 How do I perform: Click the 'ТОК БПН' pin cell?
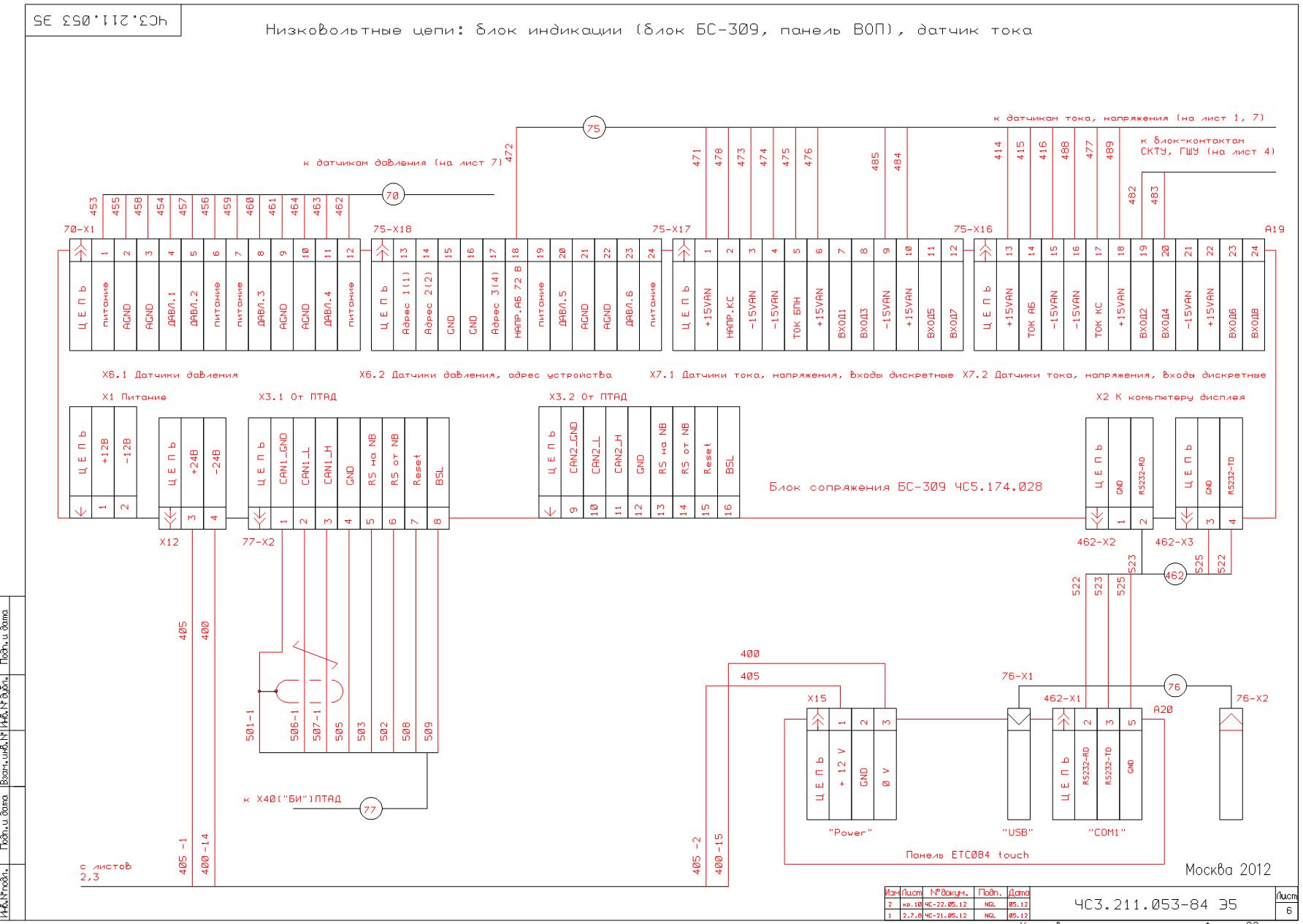tap(796, 306)
